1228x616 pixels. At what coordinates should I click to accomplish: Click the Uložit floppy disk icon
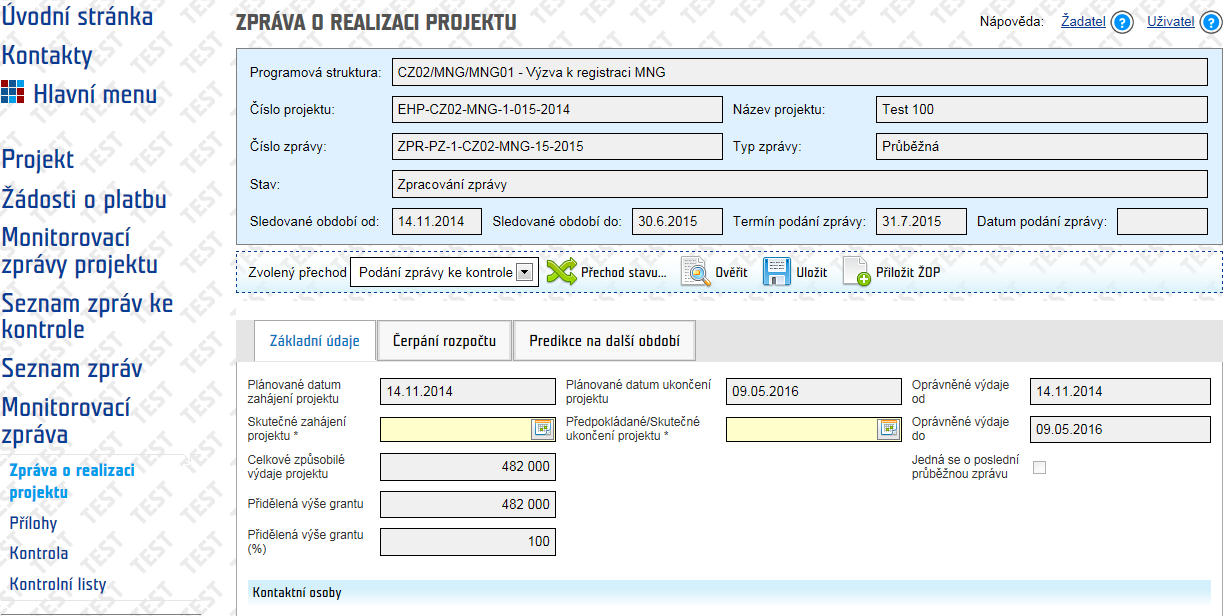(x=777, y=272)
